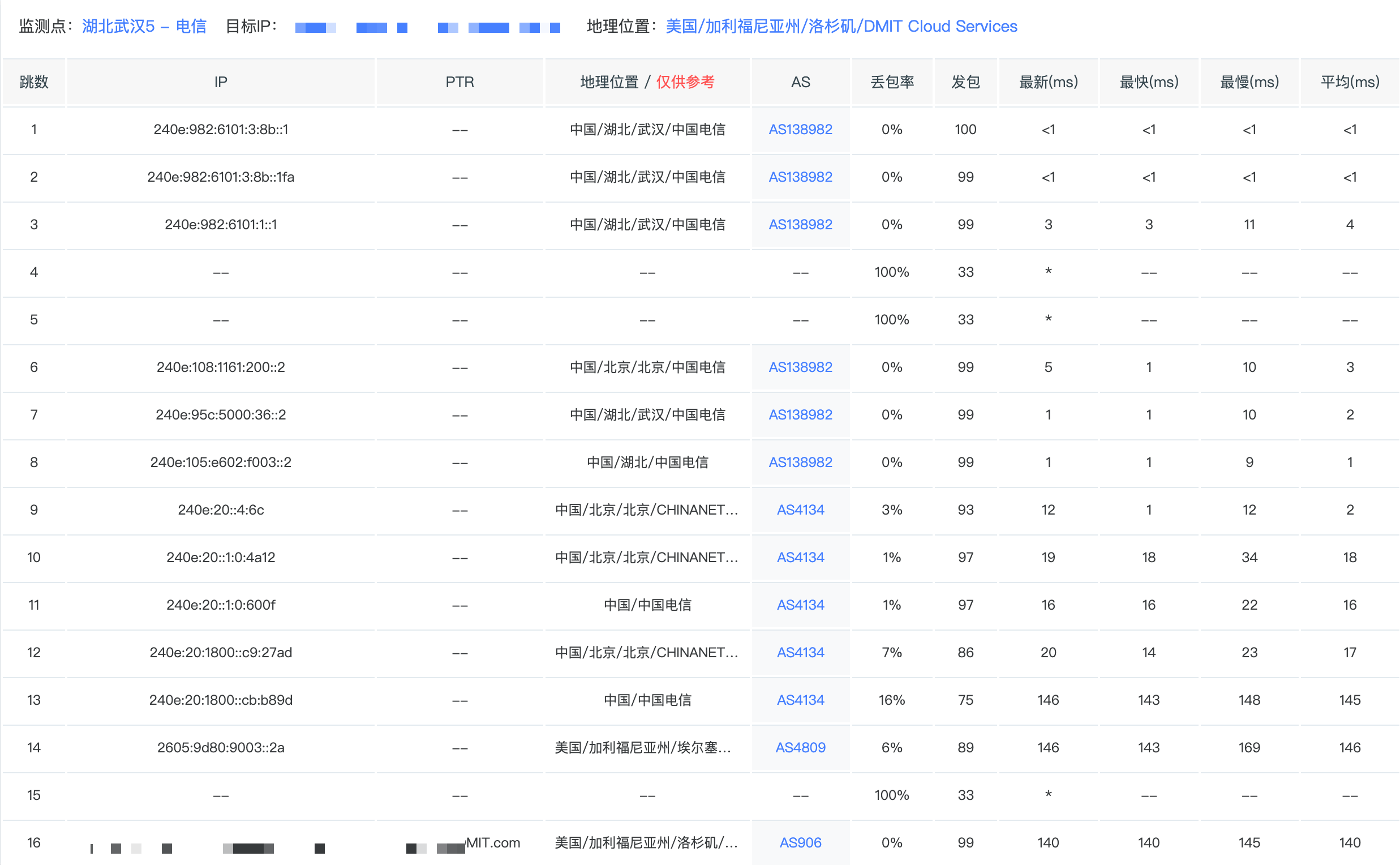Open AS4134 link in hop 9 row

[800, 509]
